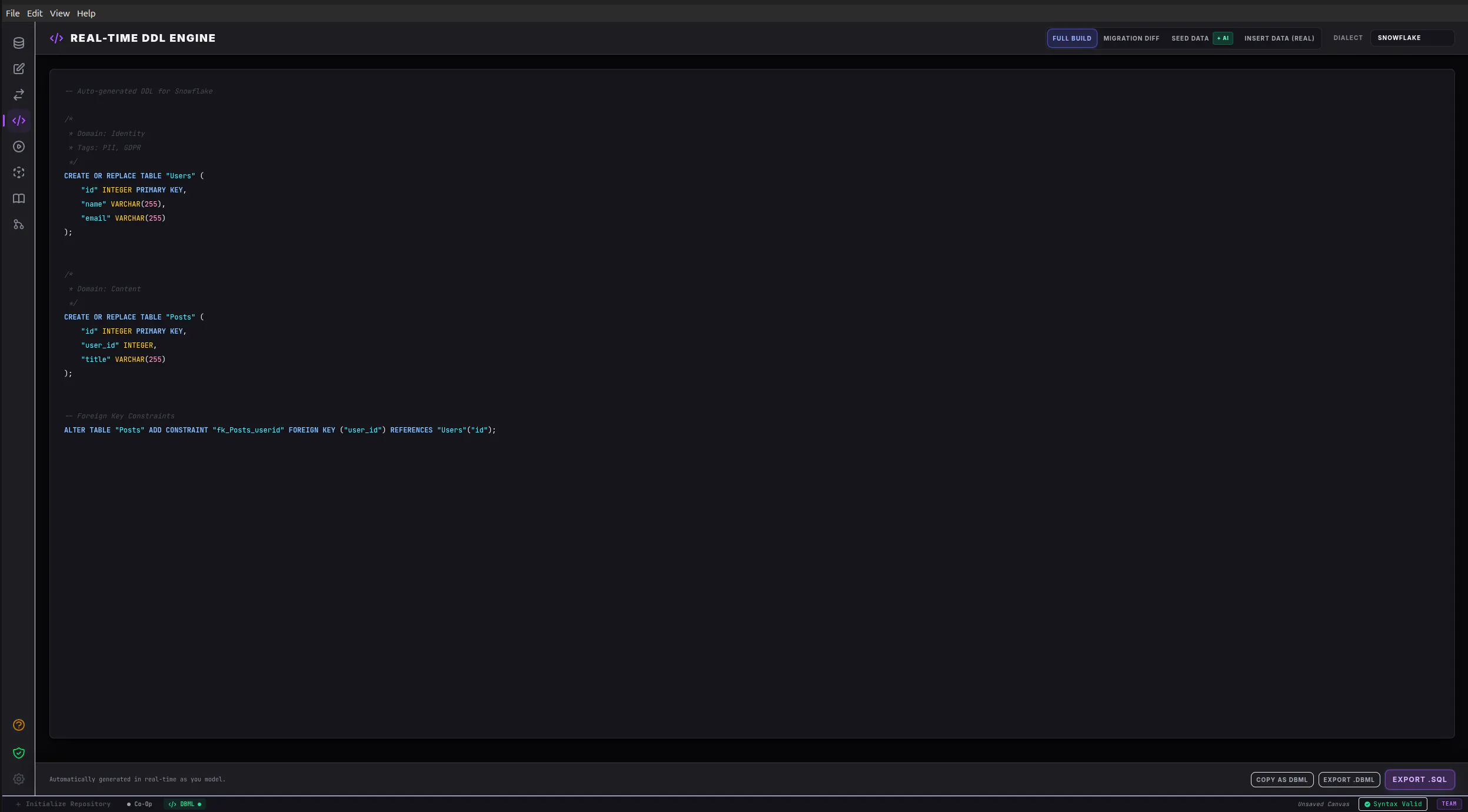This screenshot has height=812, width=1468.
Task: Toggle Co-Op mode in status bar
Action: tap(139, 804)
